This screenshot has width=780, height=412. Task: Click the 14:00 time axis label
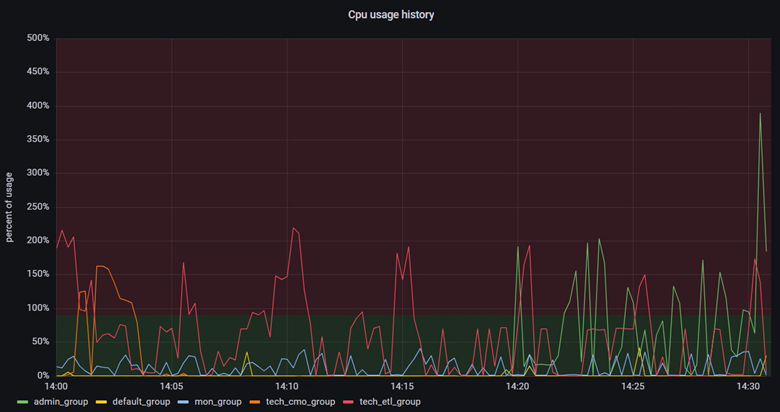(56, 386)
